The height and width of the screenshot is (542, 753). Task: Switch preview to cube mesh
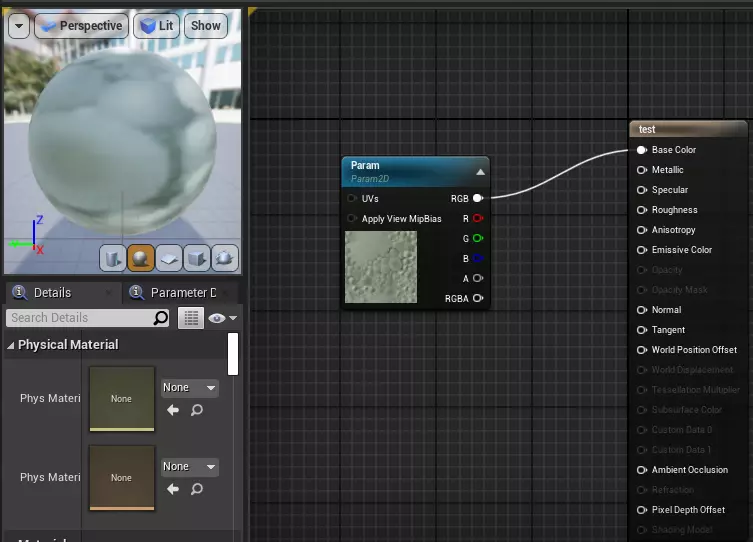coord(197,258)
